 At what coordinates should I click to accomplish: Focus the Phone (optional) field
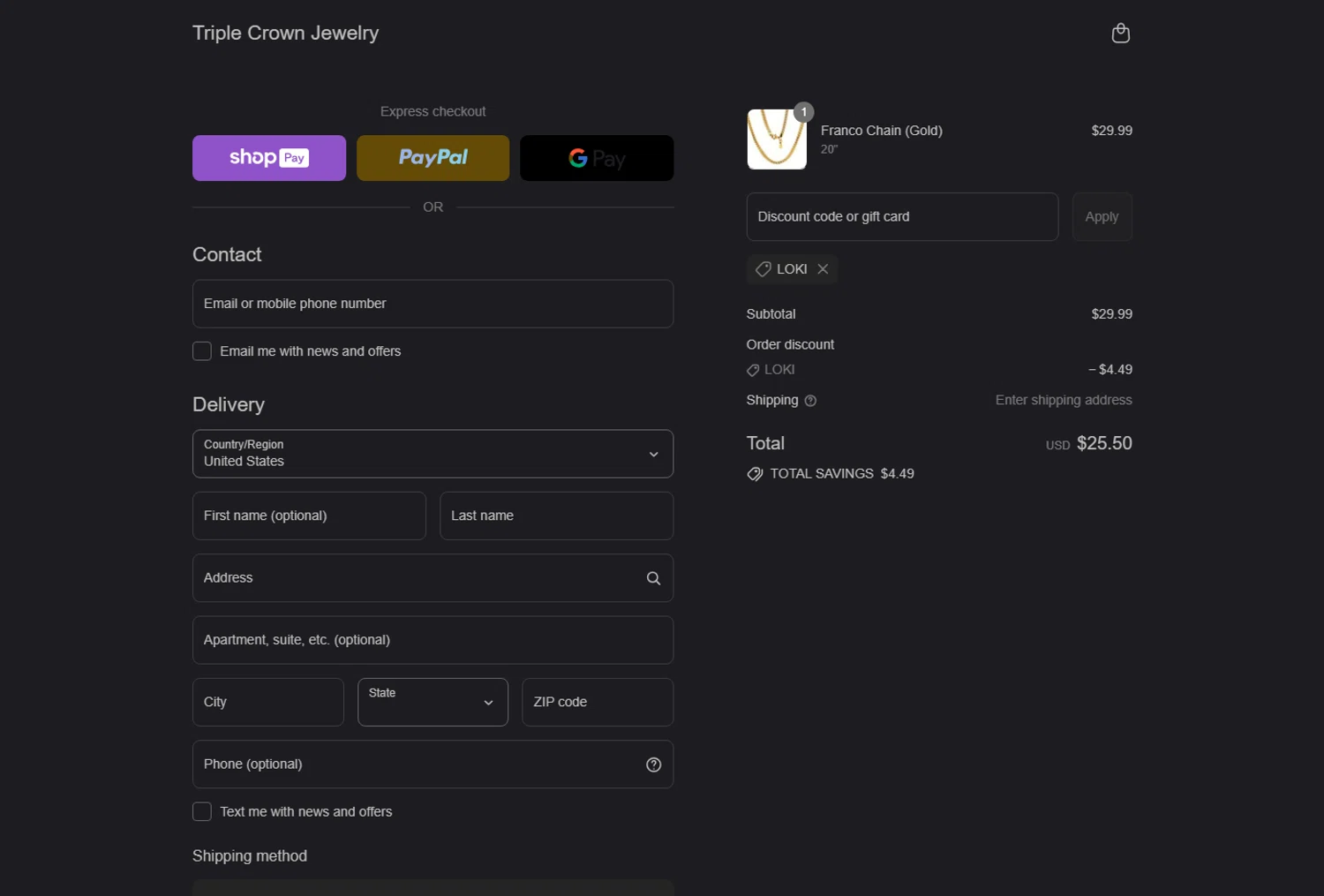[x=433, y=764]
